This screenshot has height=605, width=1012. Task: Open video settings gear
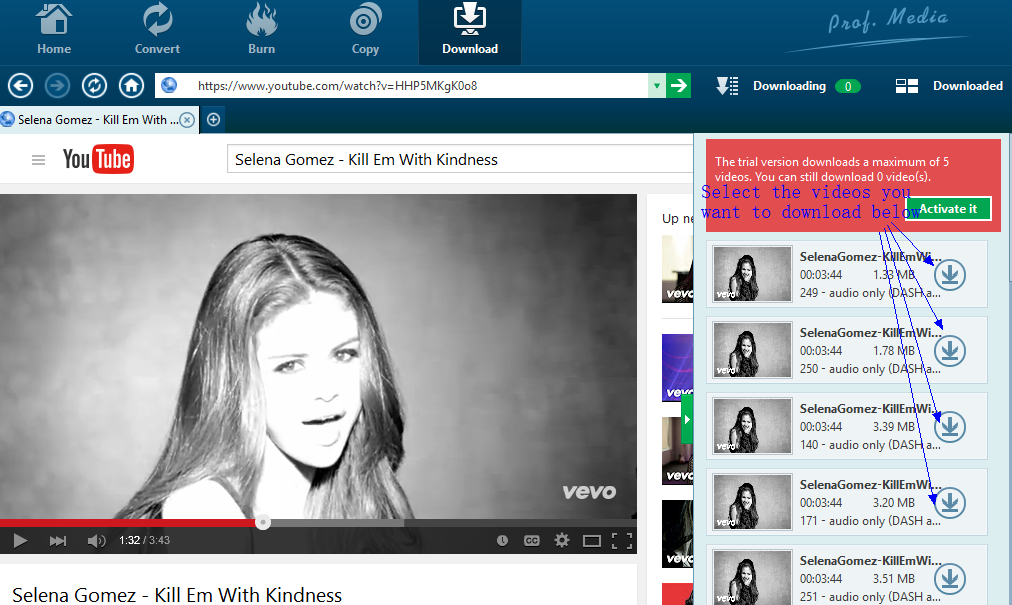562,540
